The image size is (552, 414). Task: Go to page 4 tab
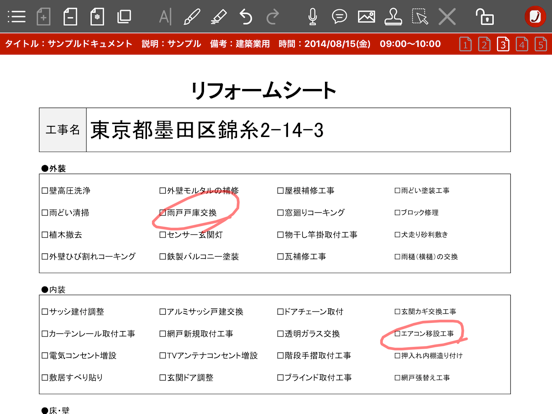click(x=522, y=44)
